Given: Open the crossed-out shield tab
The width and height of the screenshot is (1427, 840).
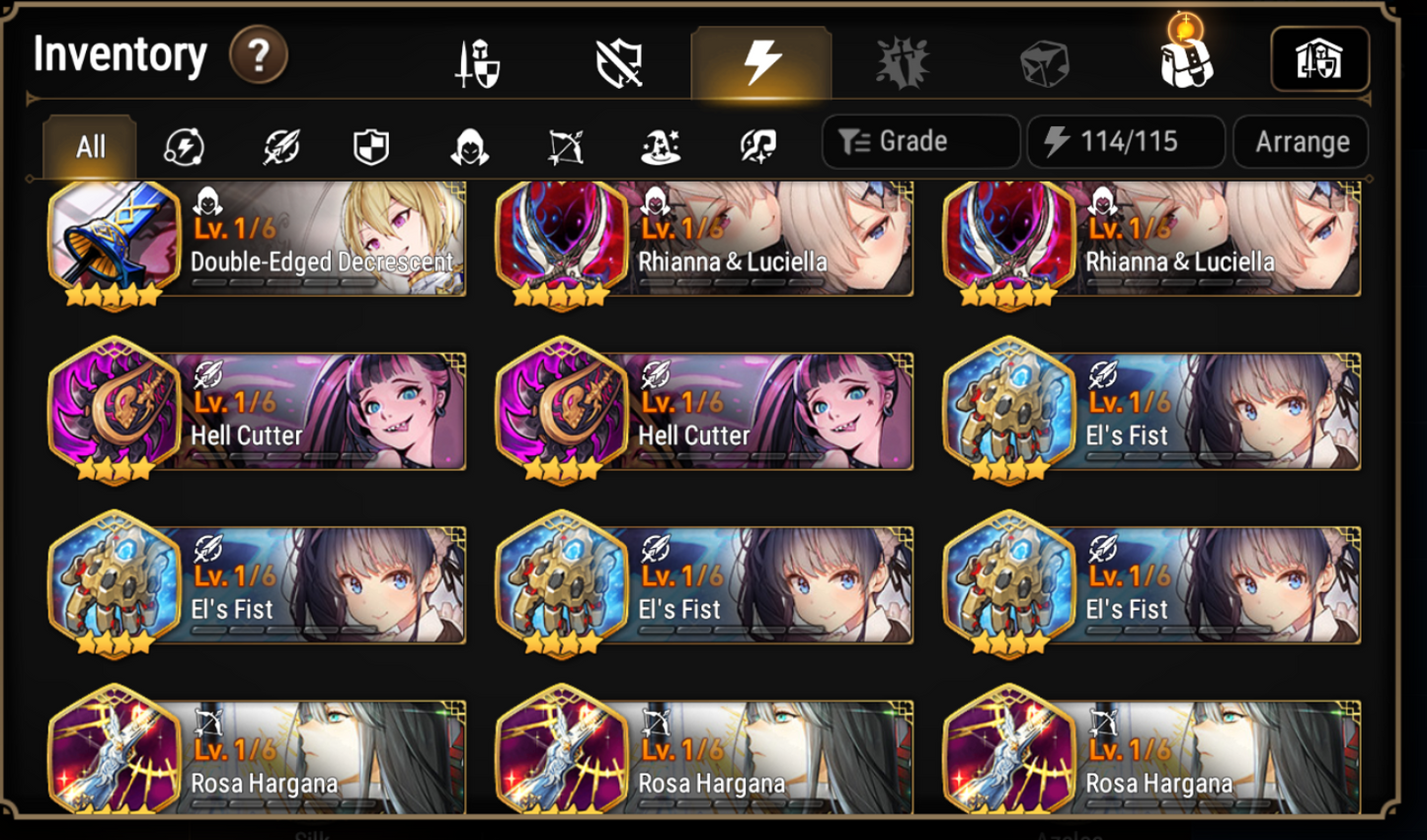Looking at the screenshot, I should 619,64.
